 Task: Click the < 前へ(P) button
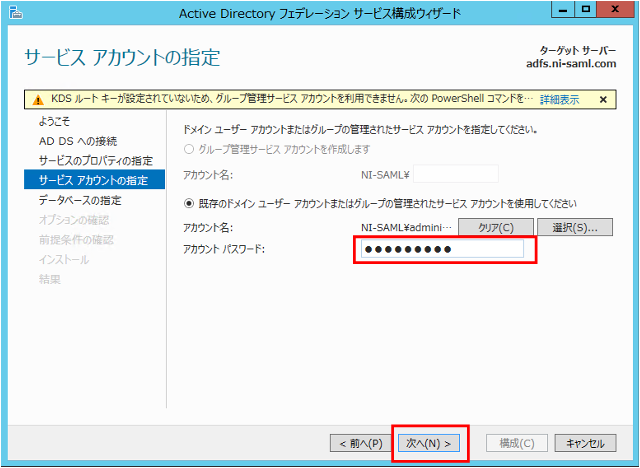coord(361,443)
